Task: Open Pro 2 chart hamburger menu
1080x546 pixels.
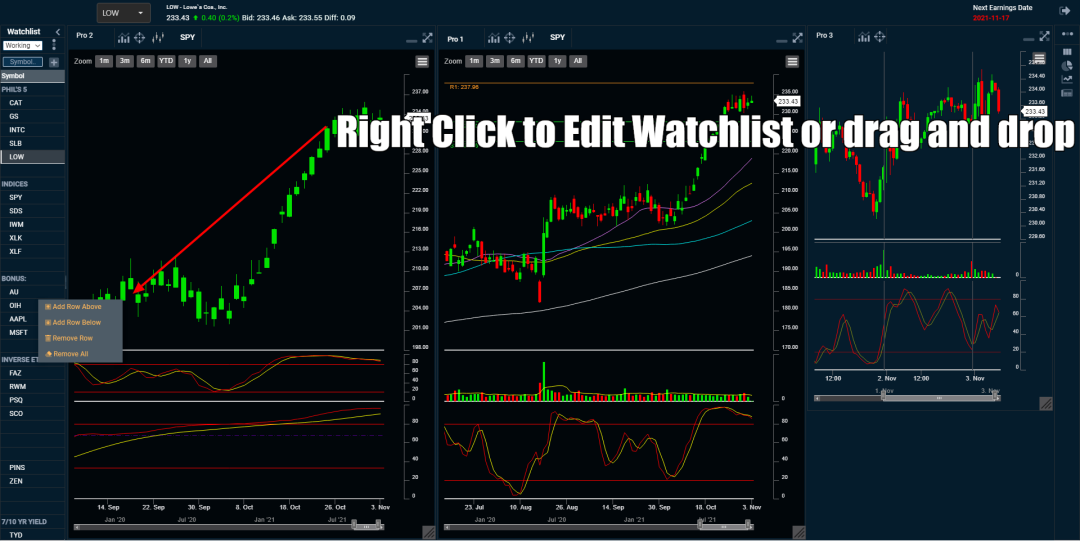Action: [422, 61]
